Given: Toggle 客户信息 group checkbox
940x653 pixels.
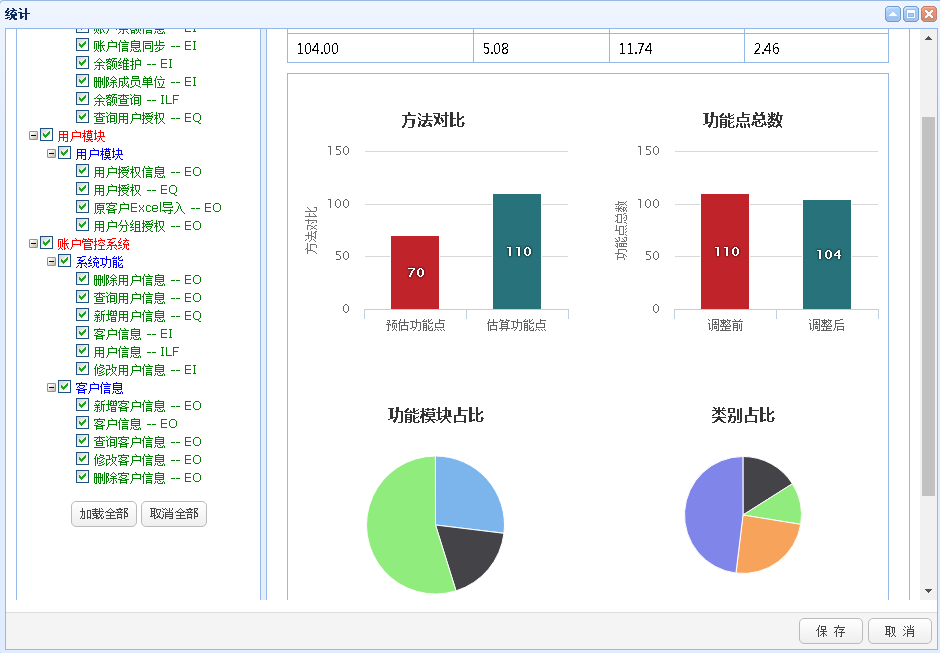Looking at the screenshot, I should pyautogui.click(x=65, y=387).
